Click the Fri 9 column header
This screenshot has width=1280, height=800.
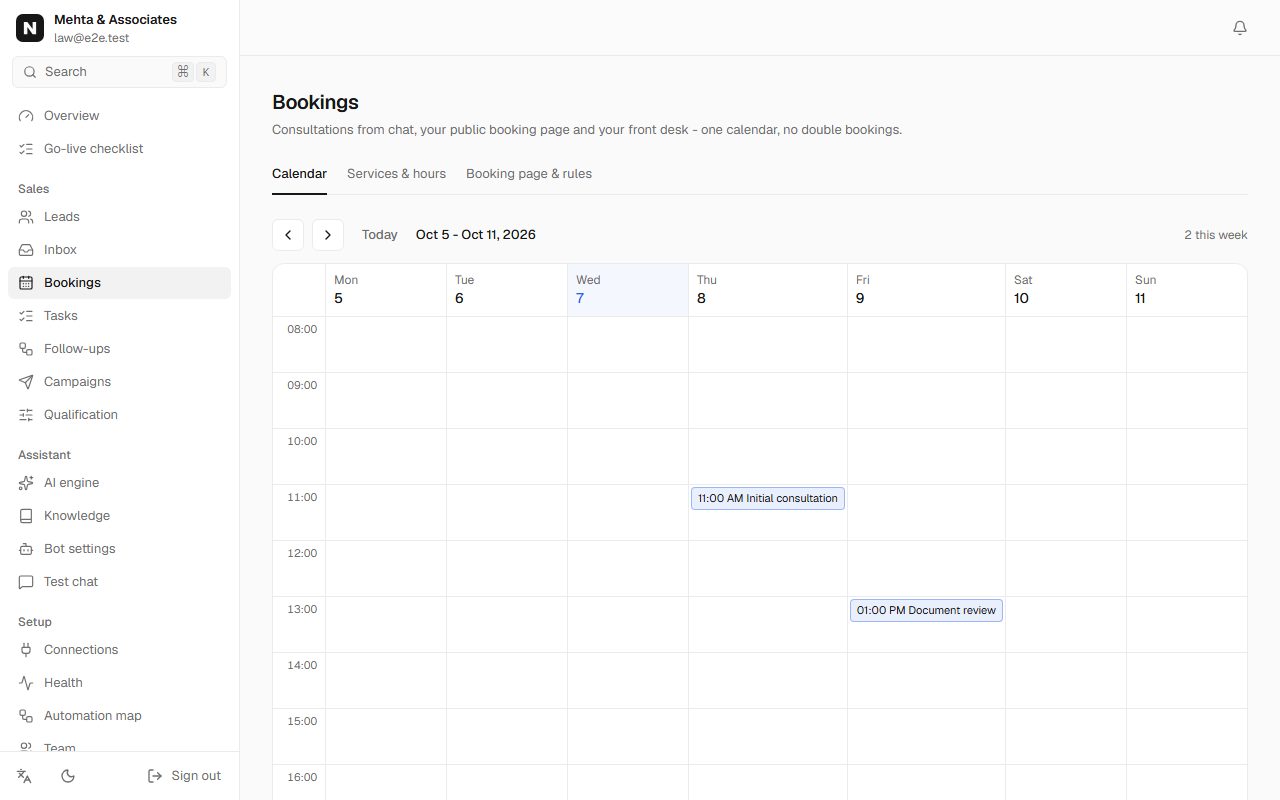(926, 290)
